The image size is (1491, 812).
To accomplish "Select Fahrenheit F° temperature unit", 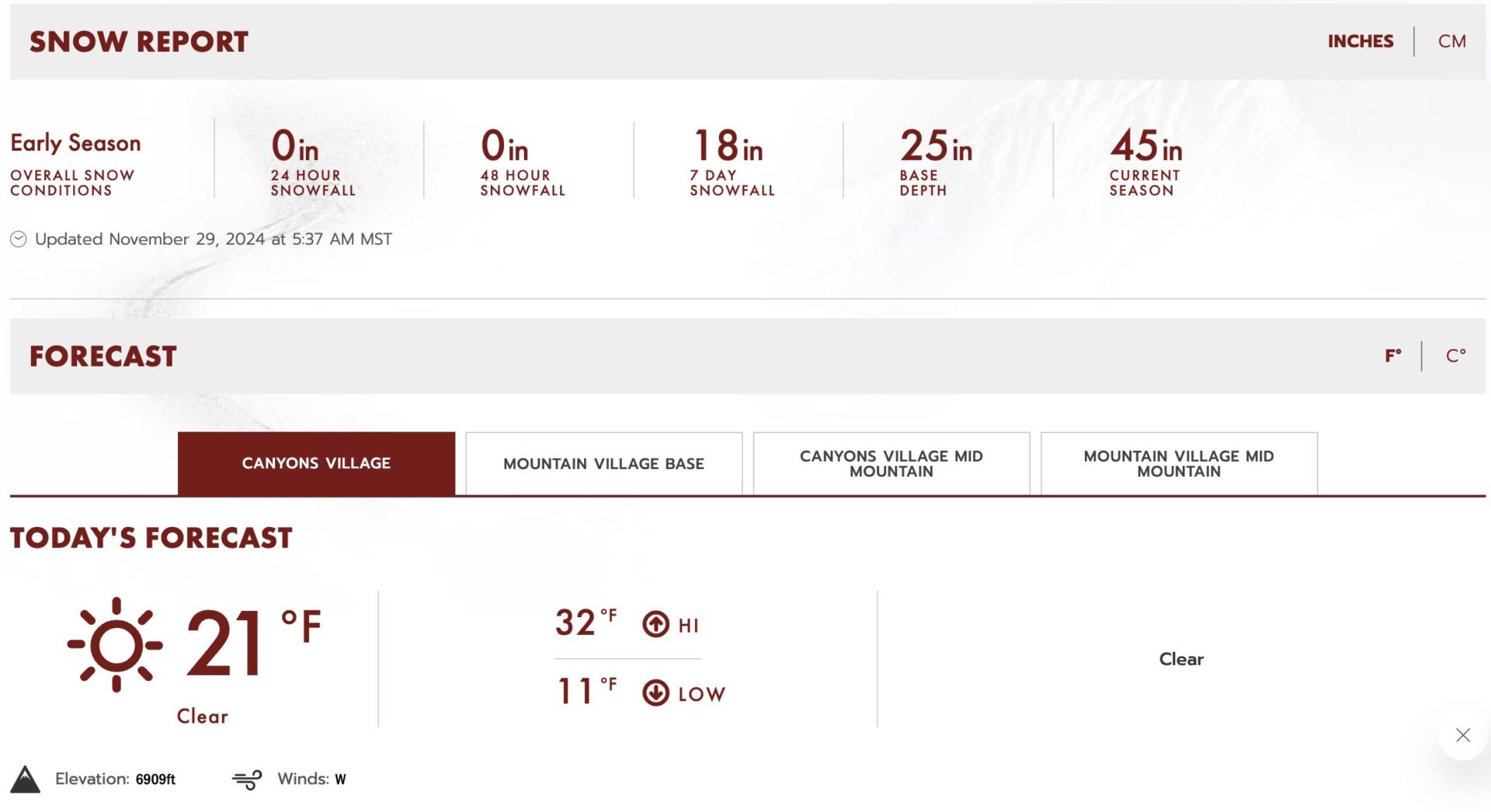I will [1393, 356].
